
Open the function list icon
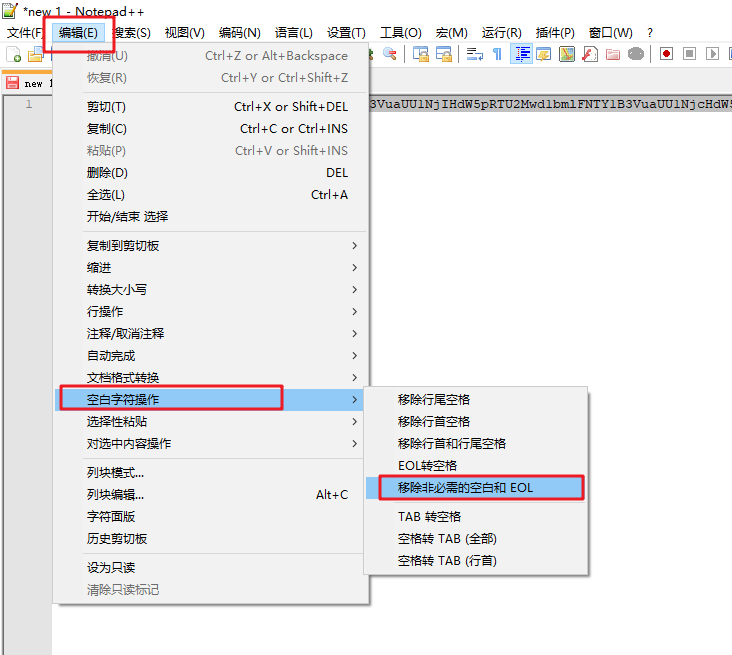[x=590, y=54]
